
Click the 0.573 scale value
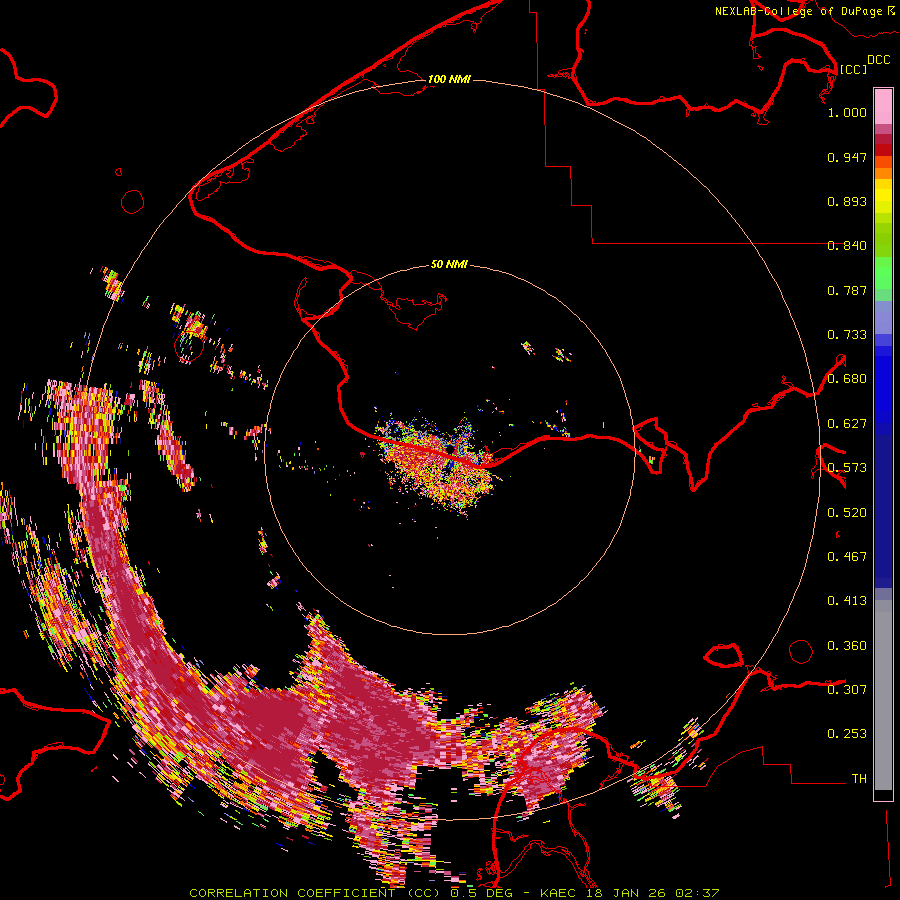tap(847, 468)
